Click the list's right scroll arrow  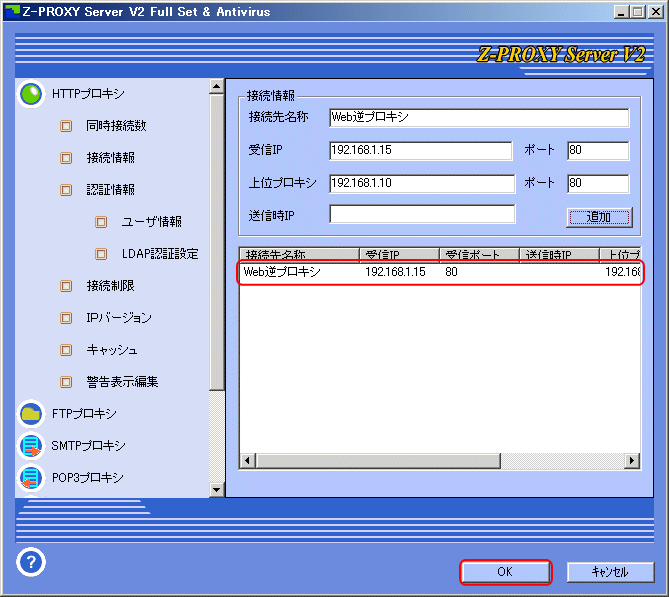coord(632,461)
